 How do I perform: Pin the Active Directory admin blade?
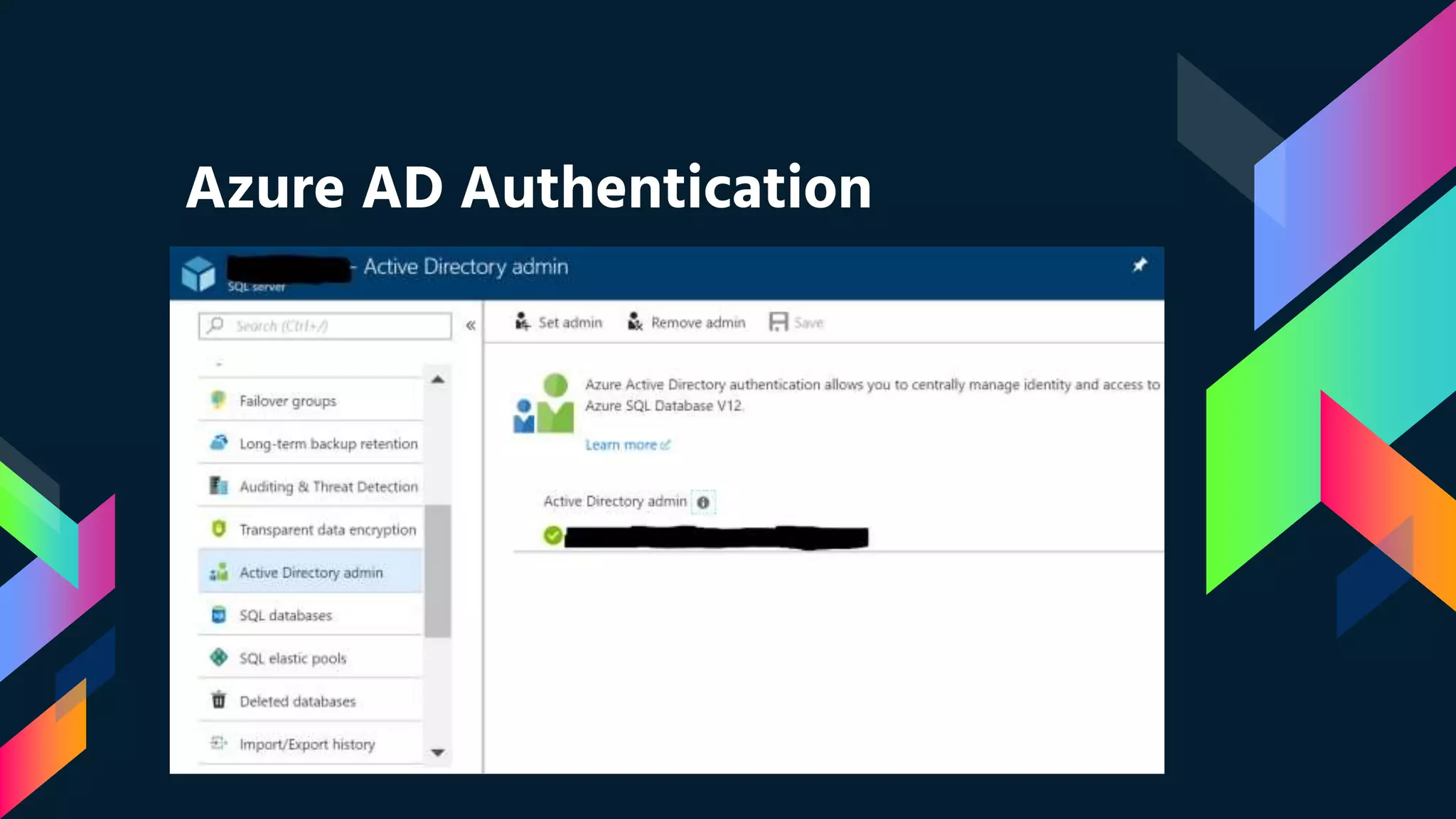point(1140,265)
